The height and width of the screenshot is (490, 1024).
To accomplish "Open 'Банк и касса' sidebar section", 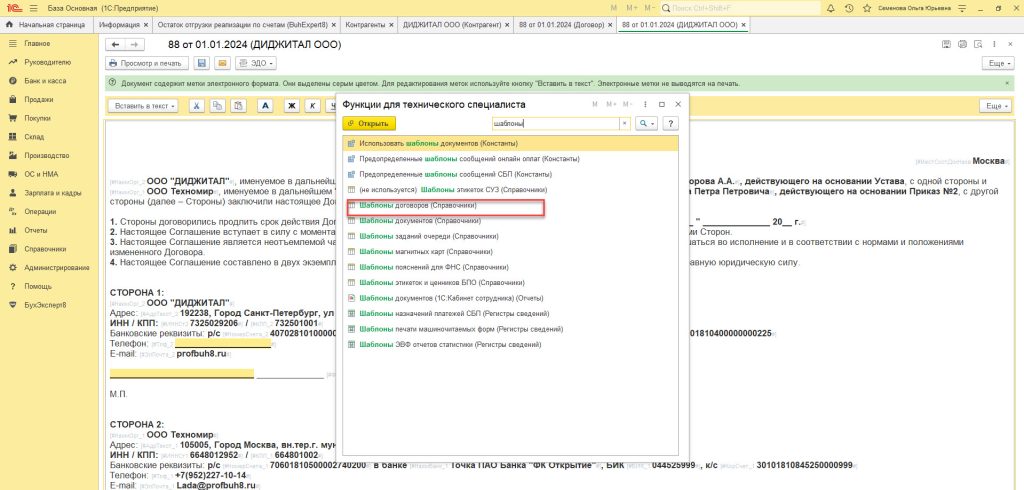I will [x=45, y=81].
